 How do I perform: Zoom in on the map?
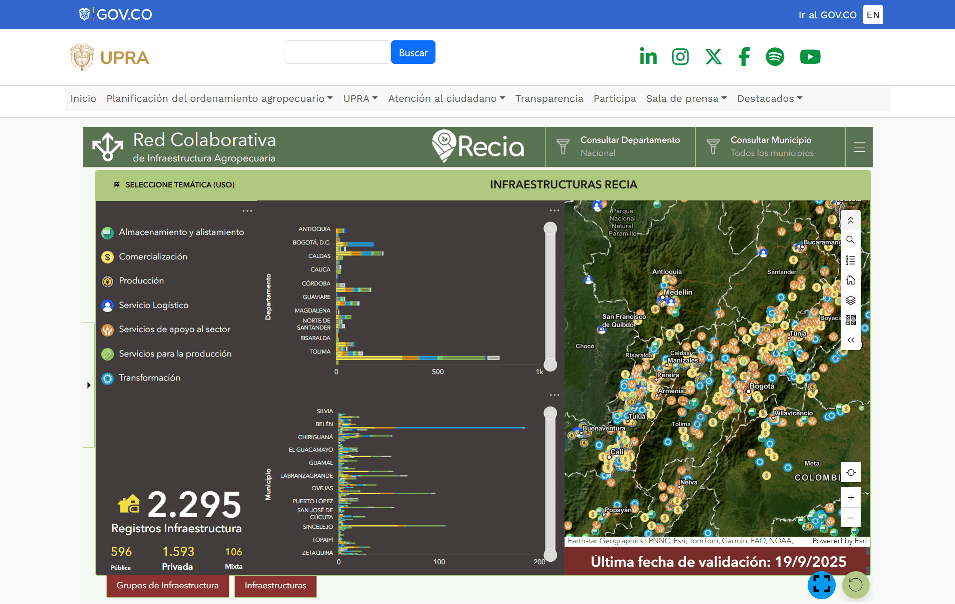[x=850, y=497]
